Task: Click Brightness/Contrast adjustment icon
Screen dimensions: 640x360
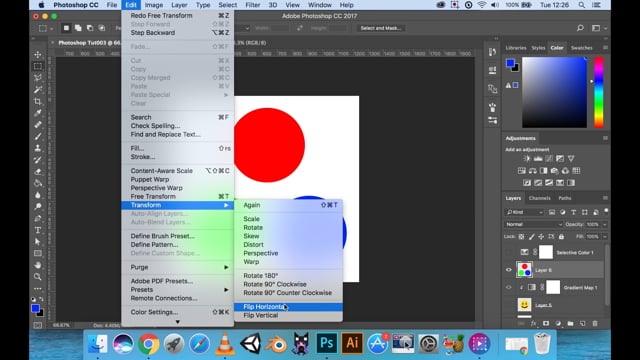Action: pos(527,158)
